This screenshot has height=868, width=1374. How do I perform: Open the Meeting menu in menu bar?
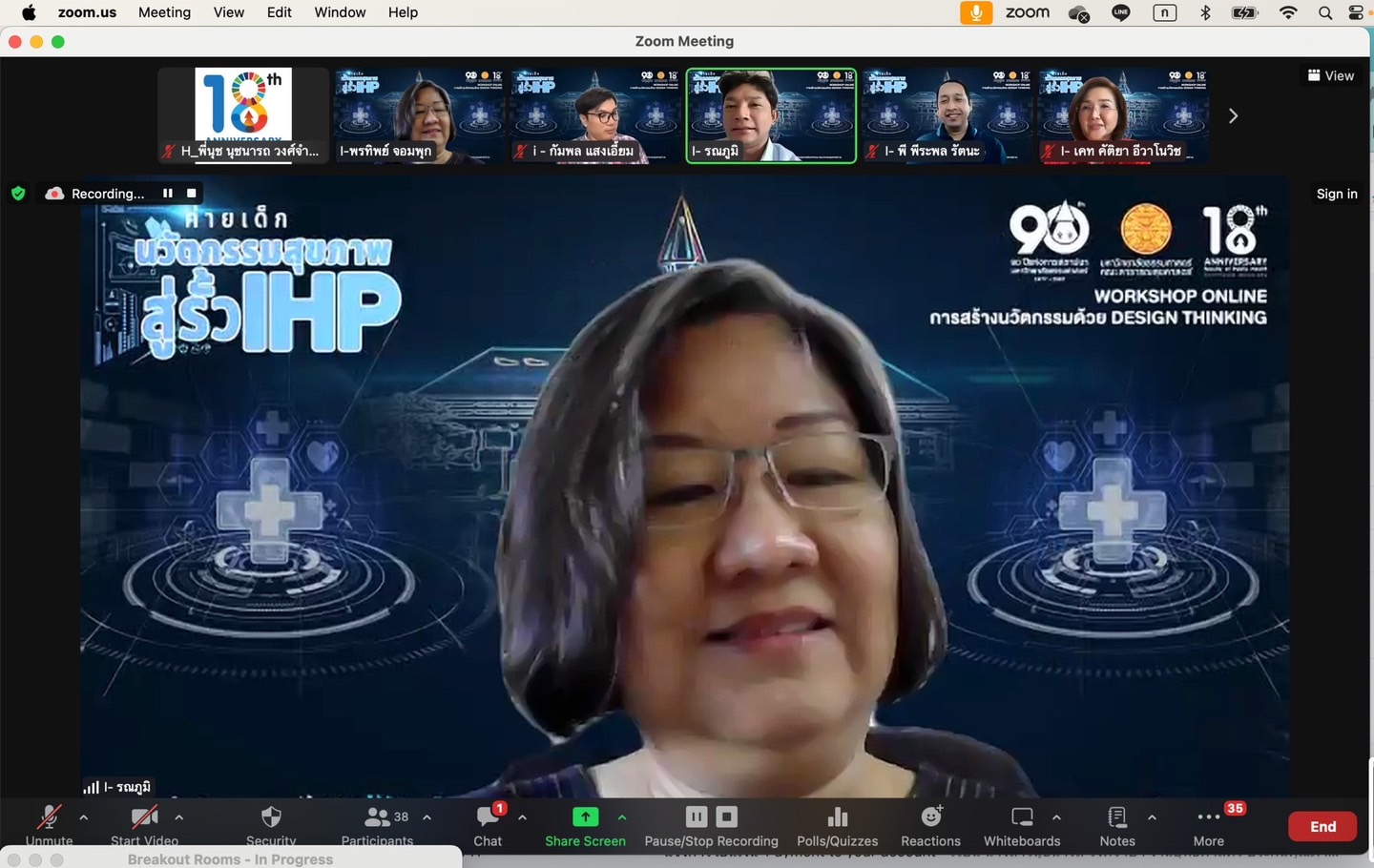164,12
